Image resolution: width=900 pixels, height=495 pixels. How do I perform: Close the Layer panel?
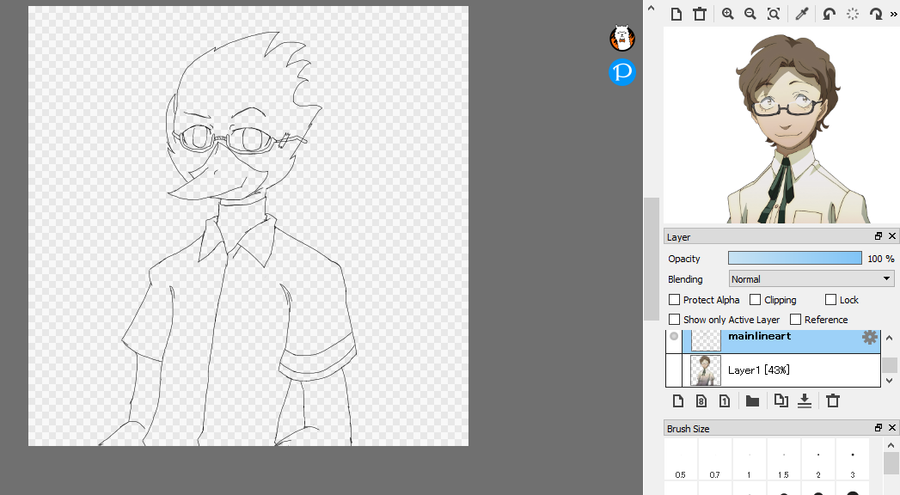click(x=892, y=237)
